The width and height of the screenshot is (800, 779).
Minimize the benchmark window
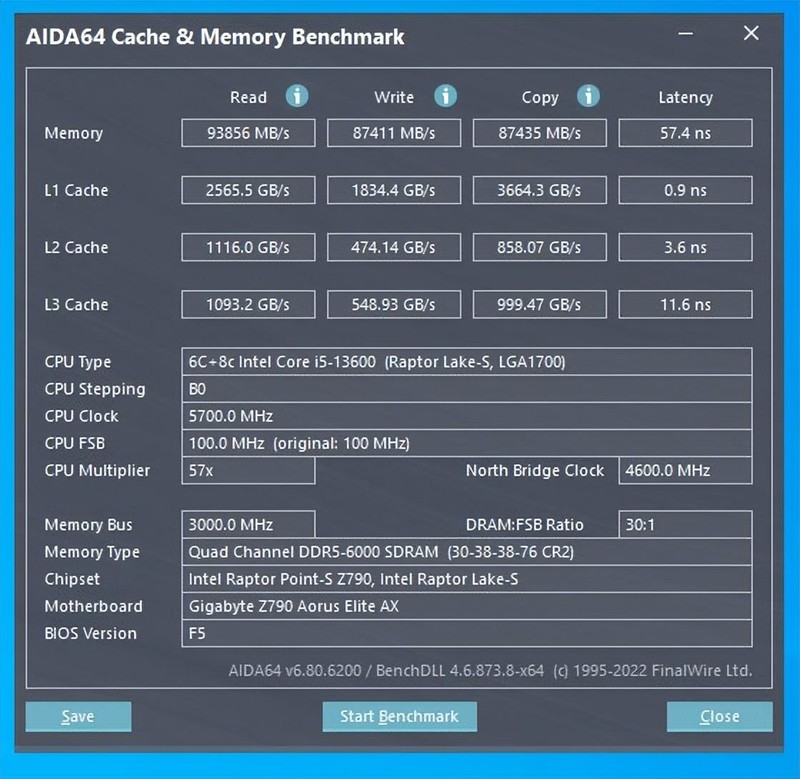(x=686, y=33)
